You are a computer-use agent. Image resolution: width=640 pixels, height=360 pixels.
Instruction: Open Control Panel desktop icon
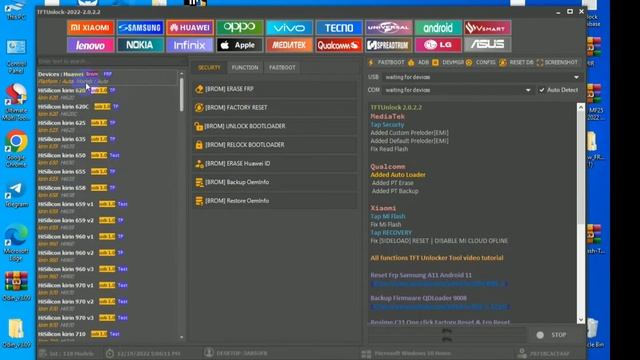click(16, 57)
